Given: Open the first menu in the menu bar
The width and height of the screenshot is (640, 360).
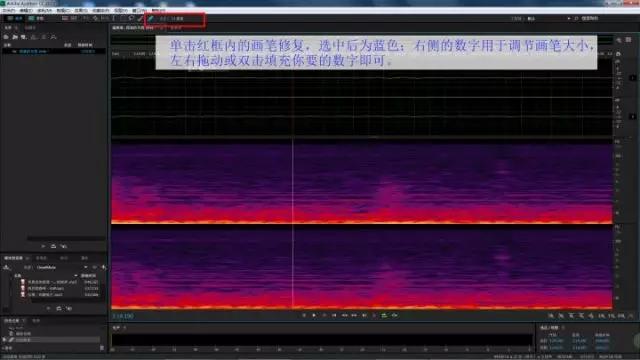Looking at the screenshot, I should [9, 10].
